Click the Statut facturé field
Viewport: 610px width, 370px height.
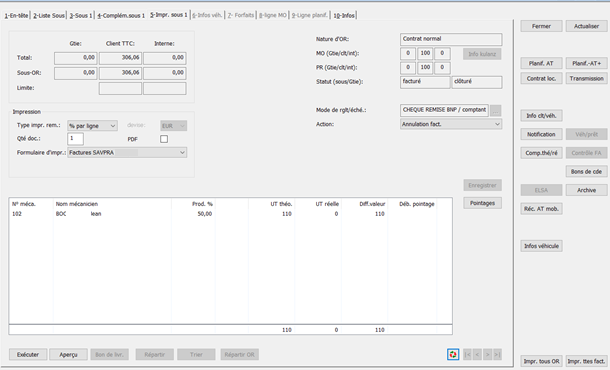point(425,82)
